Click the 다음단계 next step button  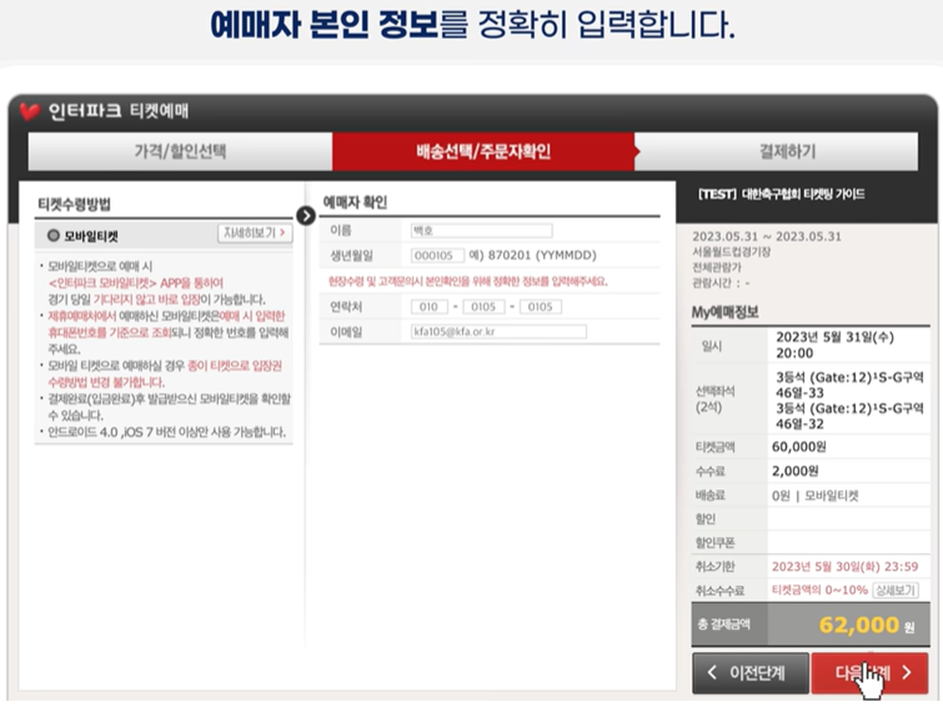tap(870, 673)
